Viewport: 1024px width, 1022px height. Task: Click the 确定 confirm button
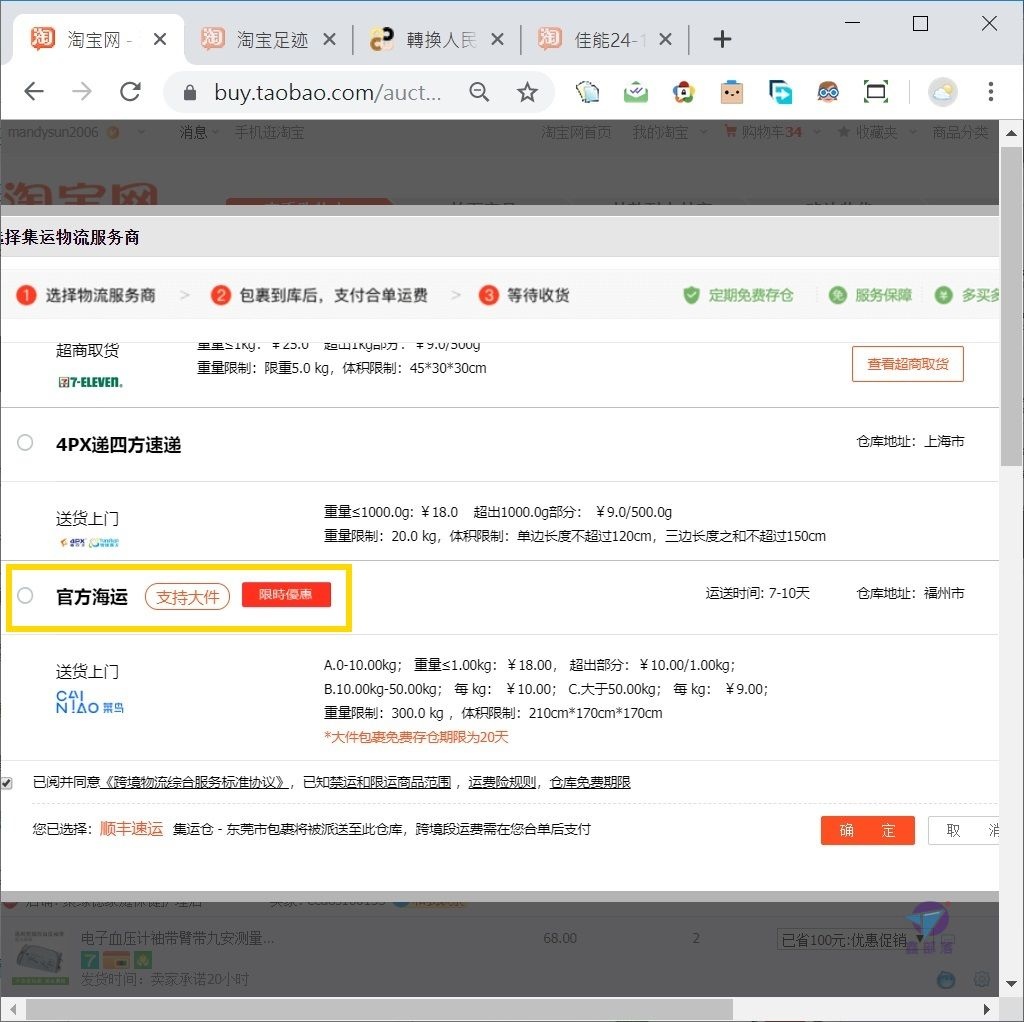tap(867, 830)
